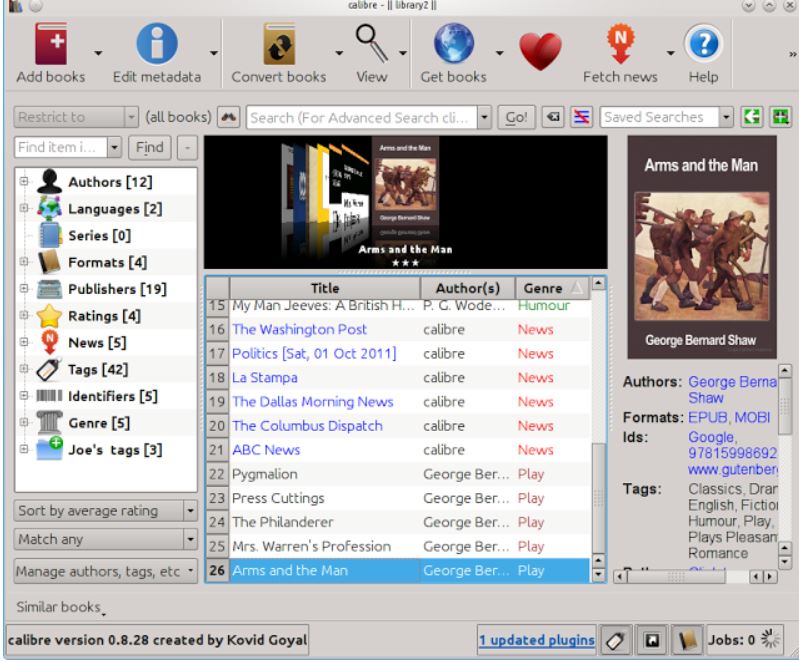
Task: Select the Languages [2] category
Action: point(115,209)
